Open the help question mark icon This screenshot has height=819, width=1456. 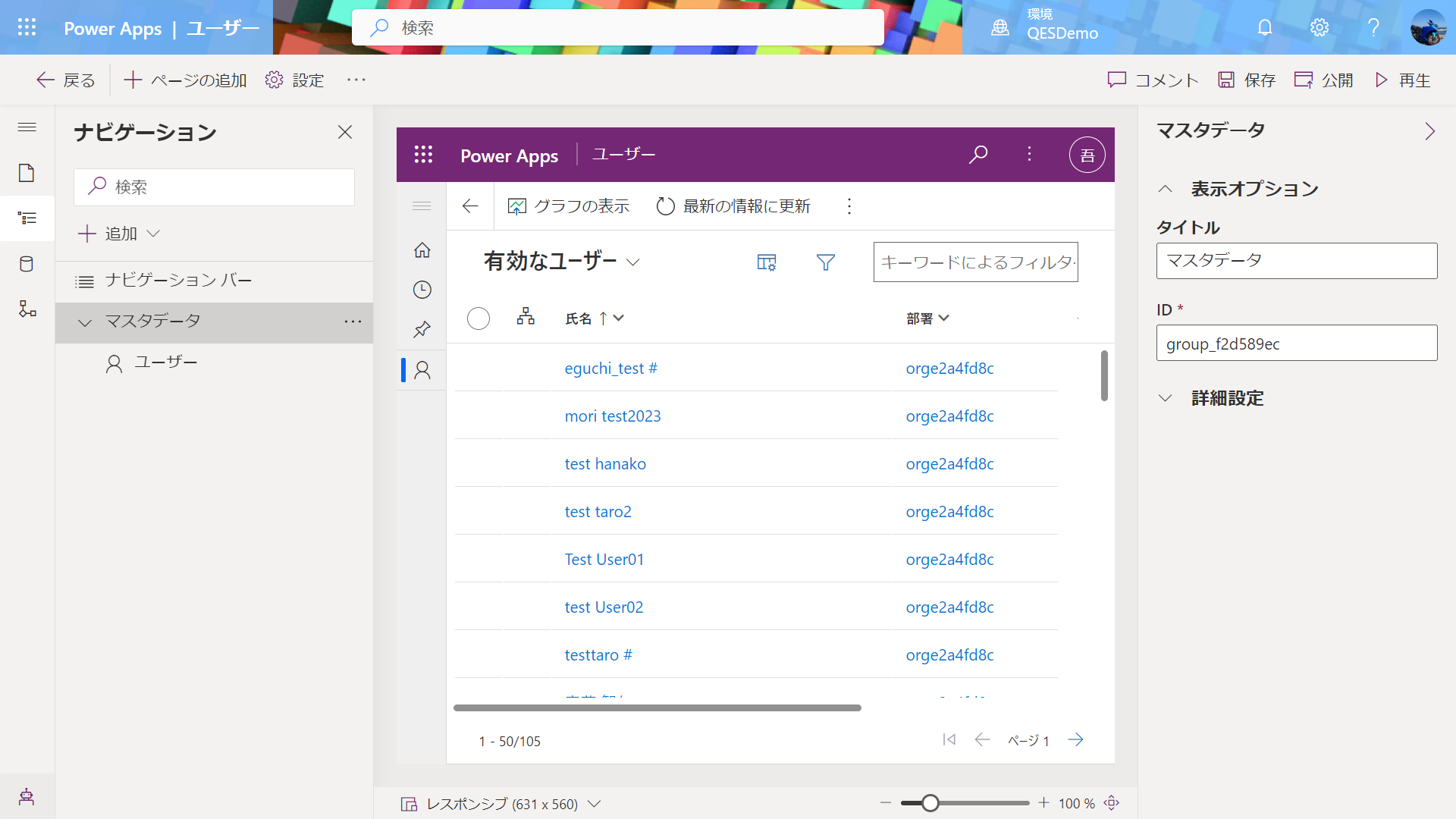coord(1373,27)
